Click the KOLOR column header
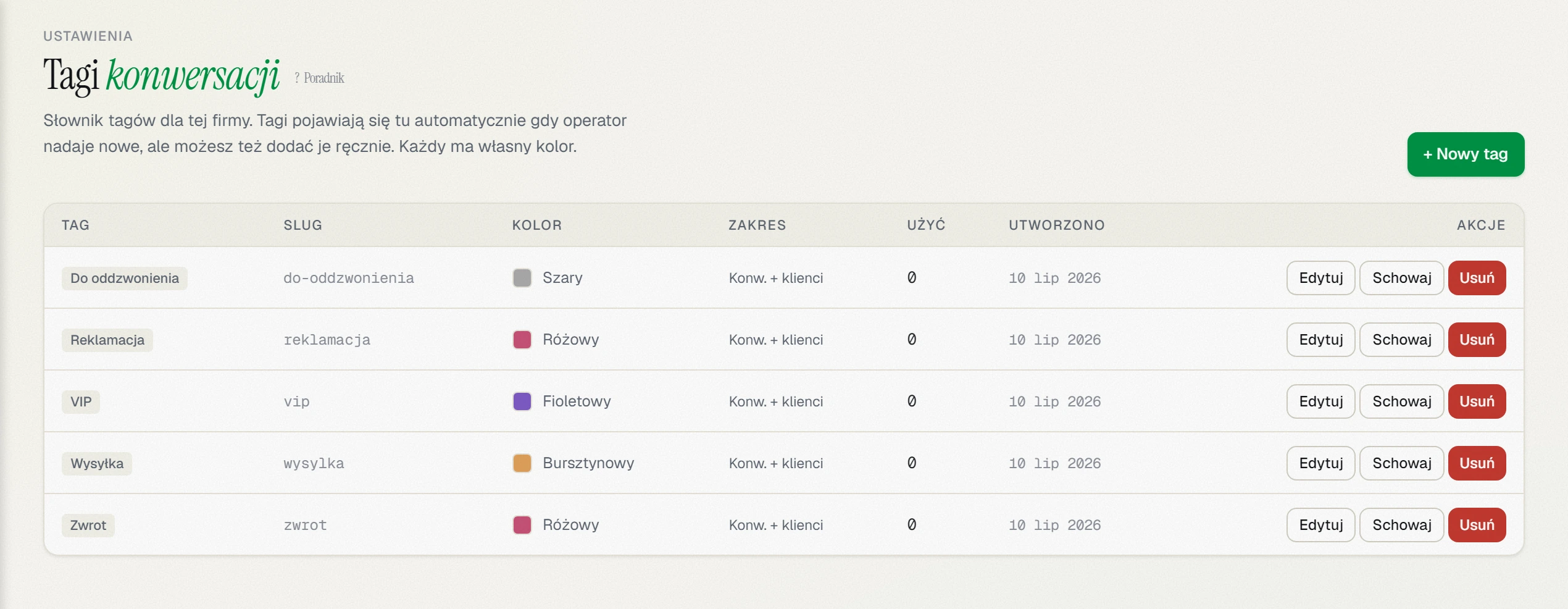The height and width of the screenshot is (609, 1568). (x=537, y=225)
